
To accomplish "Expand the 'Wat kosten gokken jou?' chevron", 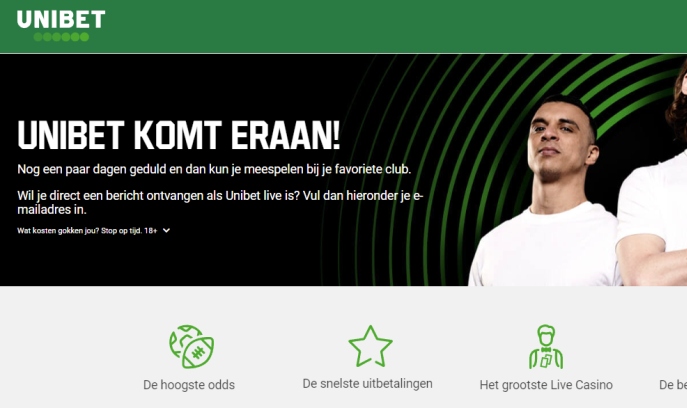I will [x=166, y=231].
